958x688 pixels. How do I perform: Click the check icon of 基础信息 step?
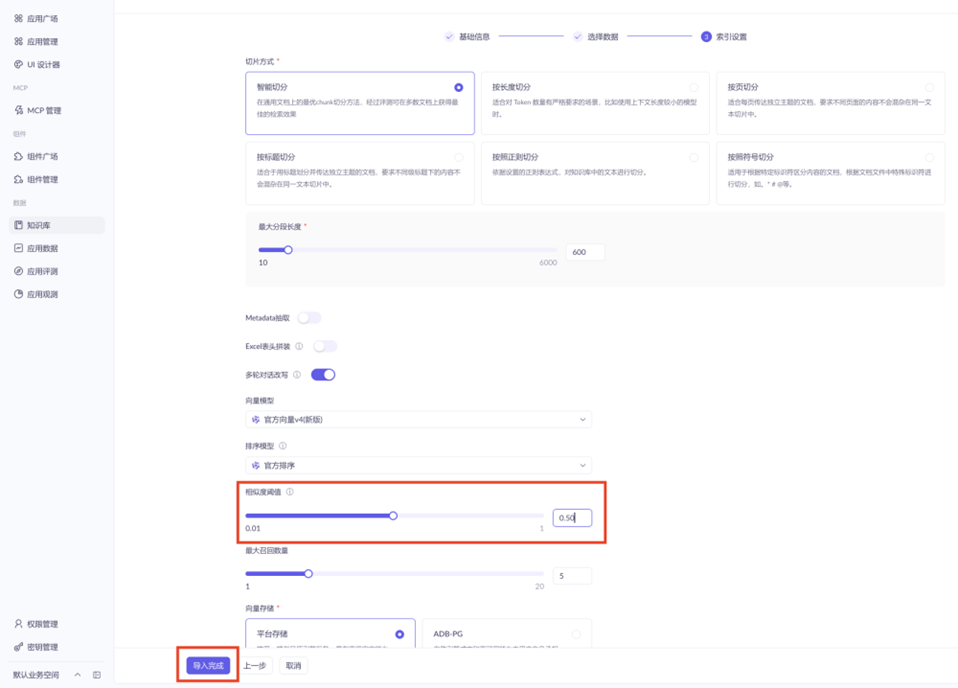[x=449, y=37]
